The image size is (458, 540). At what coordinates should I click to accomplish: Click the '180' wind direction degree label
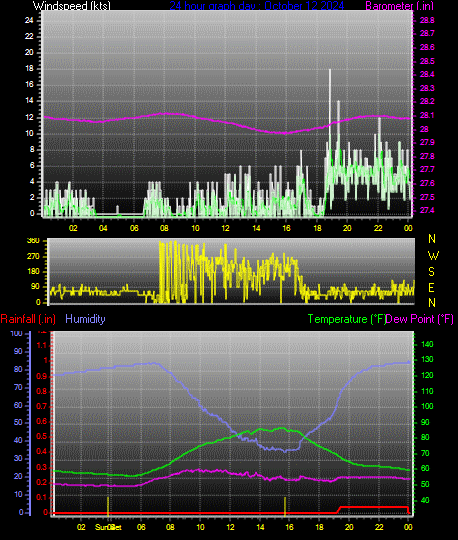33,271
